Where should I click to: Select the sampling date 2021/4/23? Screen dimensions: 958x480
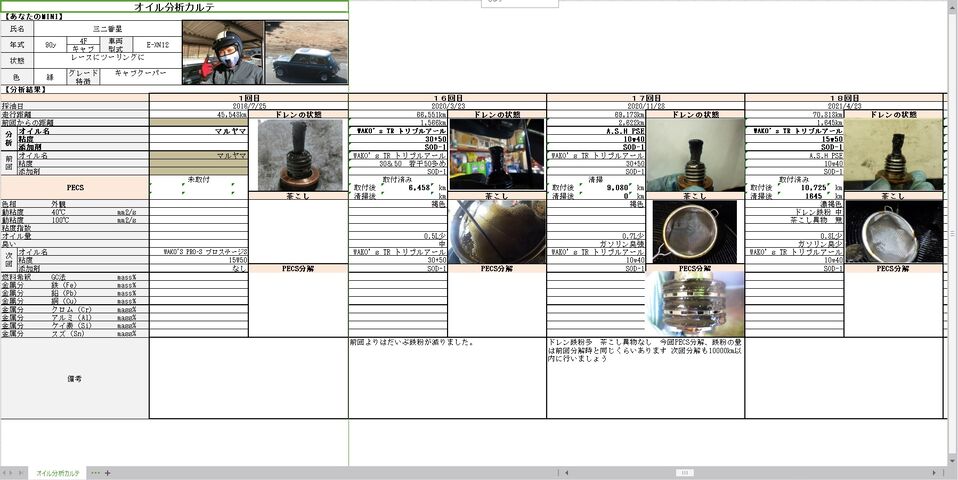pos(844,106)
